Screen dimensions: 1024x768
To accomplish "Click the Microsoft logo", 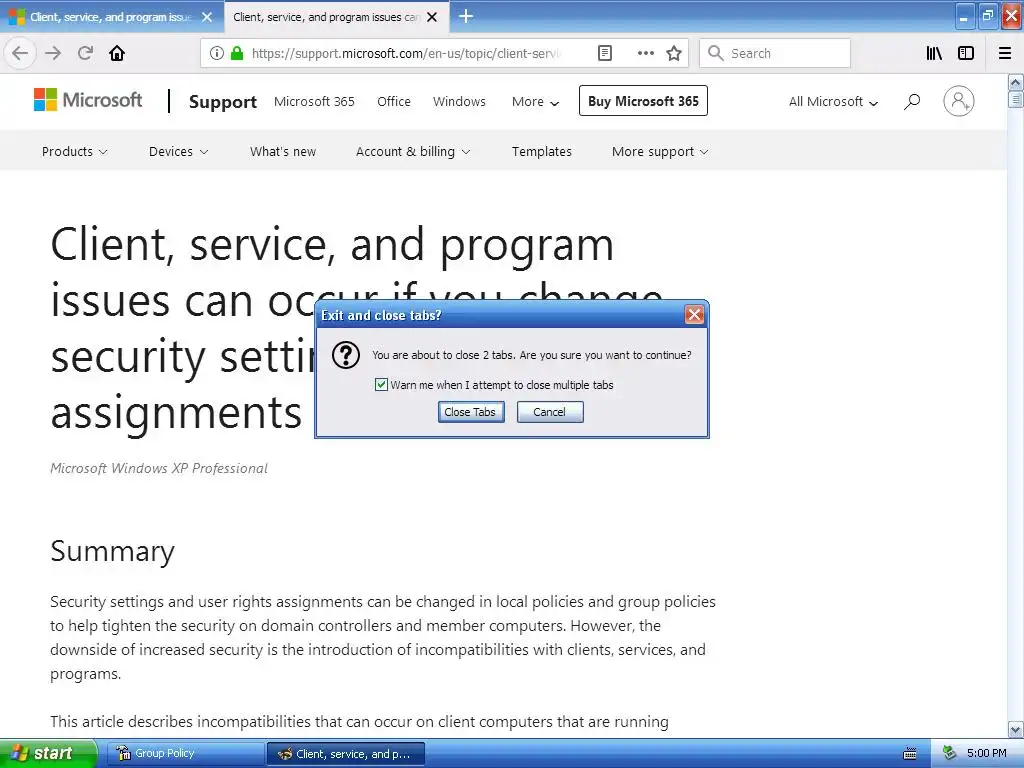I will (x=88, y=100).
